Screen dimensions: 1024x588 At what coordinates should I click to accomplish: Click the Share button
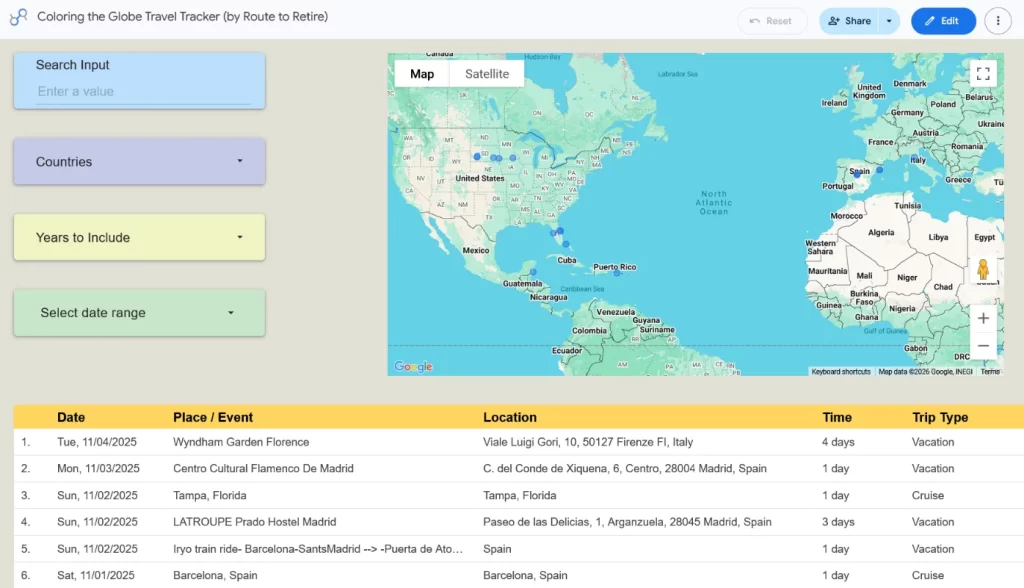pos(850,21)
